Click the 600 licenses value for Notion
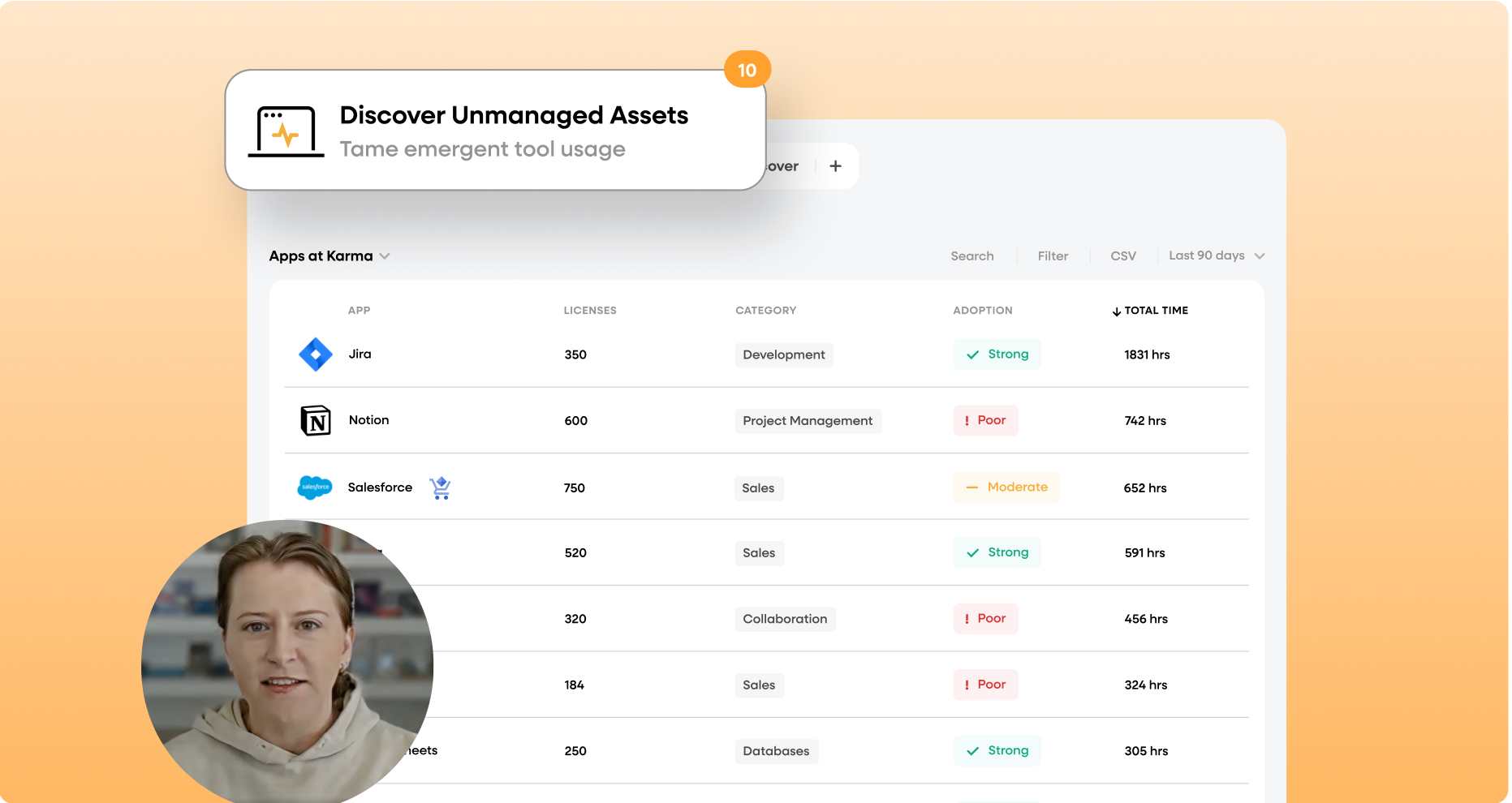 [576, 421]
